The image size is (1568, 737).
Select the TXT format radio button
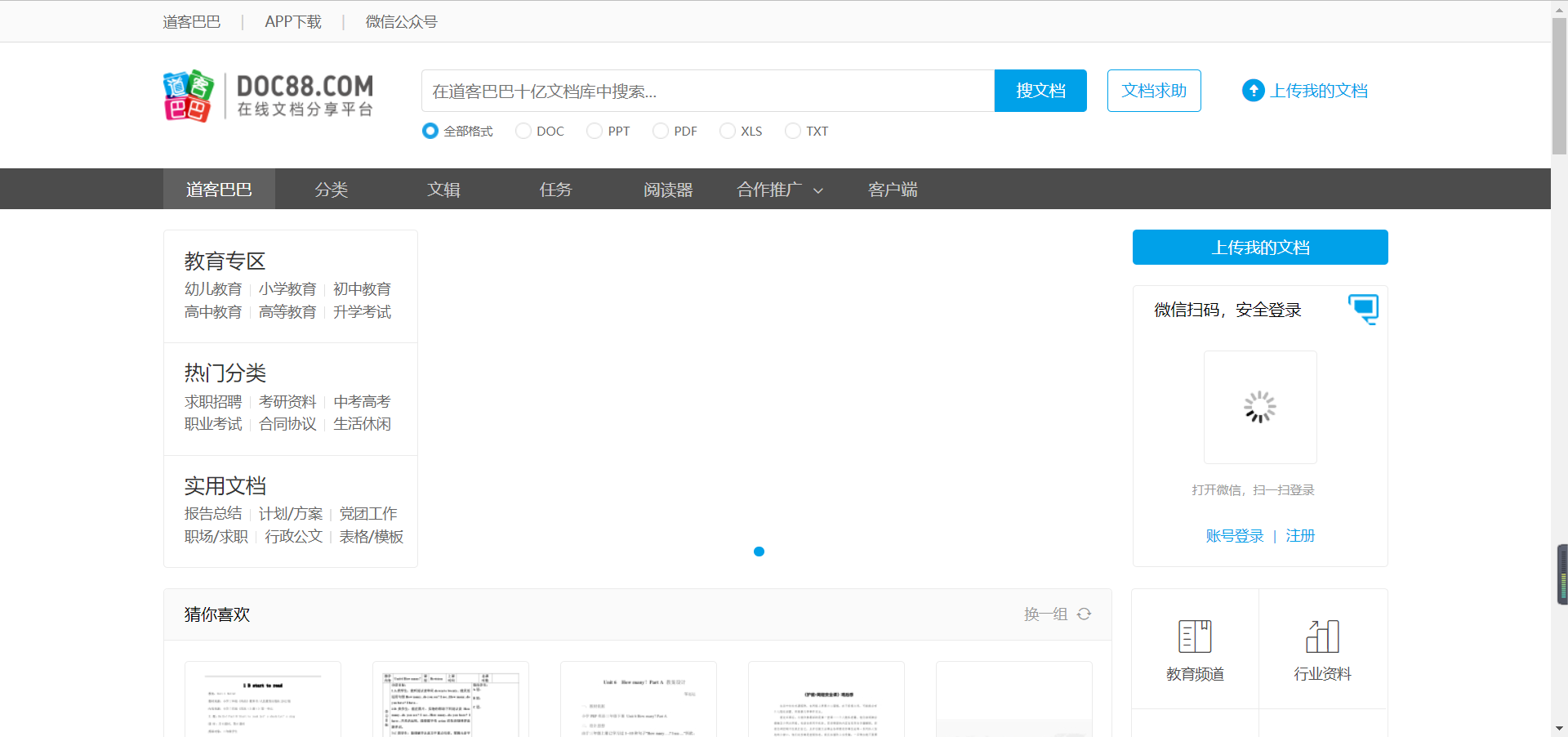(x=793, y=131)
